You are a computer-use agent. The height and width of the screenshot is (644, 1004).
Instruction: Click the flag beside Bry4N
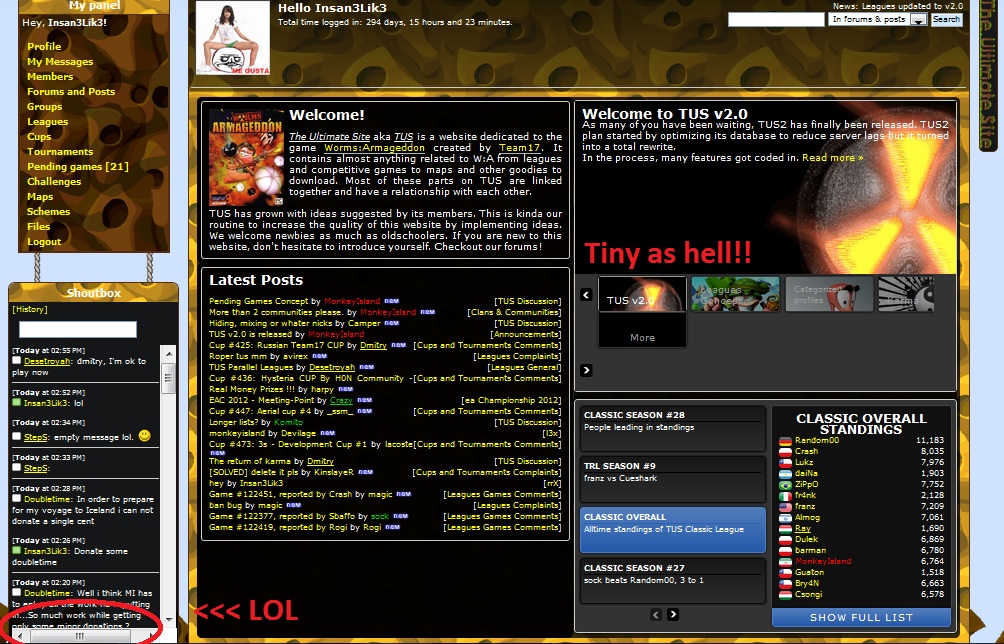click(785, 584)
